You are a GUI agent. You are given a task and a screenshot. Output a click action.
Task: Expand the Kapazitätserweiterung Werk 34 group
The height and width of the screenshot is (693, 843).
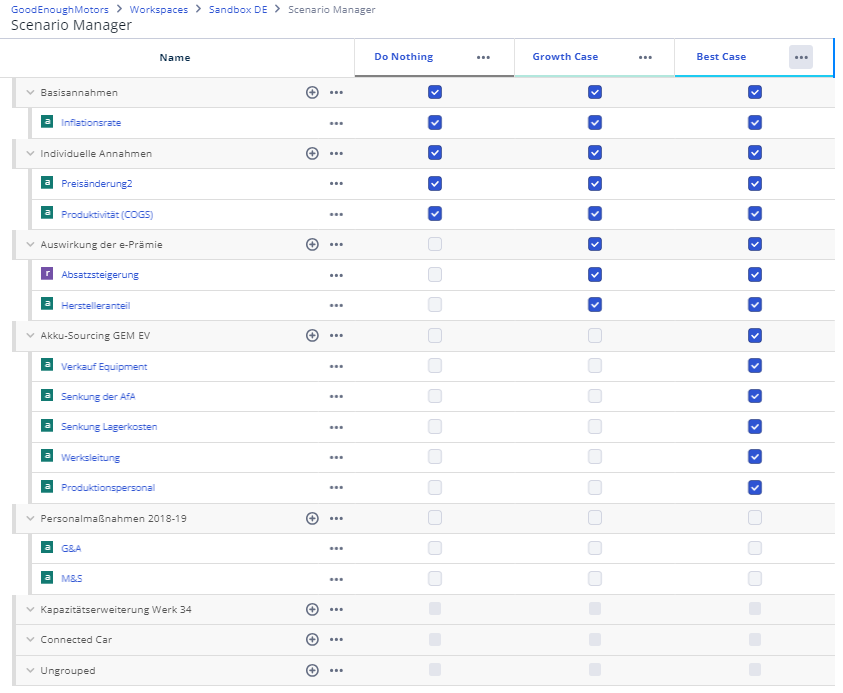[x=29, y=610]
